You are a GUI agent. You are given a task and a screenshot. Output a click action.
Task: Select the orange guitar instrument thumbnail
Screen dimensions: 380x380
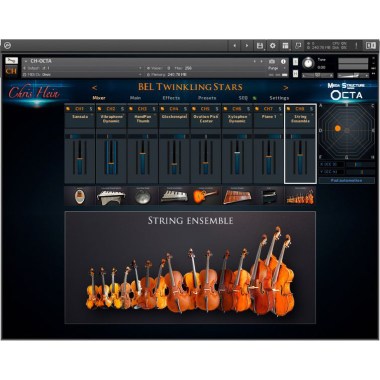205,196
